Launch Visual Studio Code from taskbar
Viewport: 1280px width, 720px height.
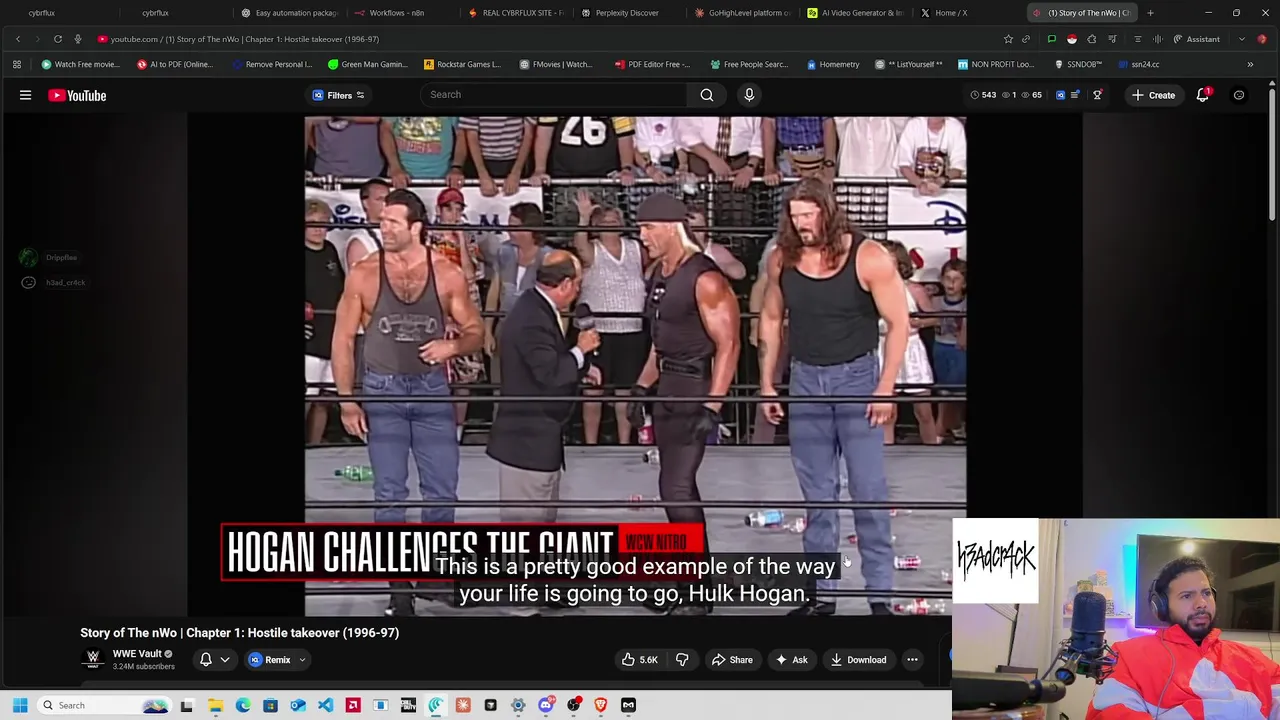click(x=325, y=705)
